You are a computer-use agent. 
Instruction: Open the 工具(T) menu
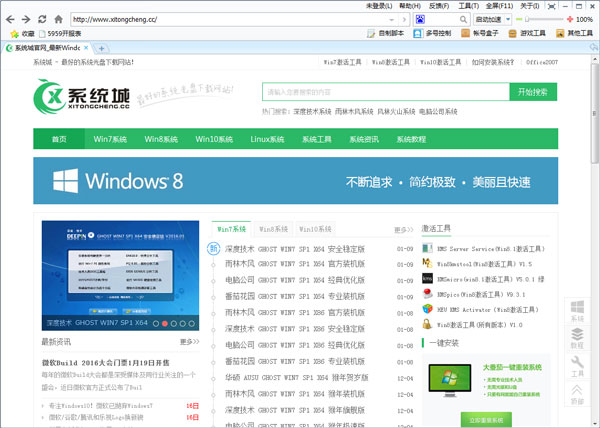pyautogui.click(x=468, y=6)
